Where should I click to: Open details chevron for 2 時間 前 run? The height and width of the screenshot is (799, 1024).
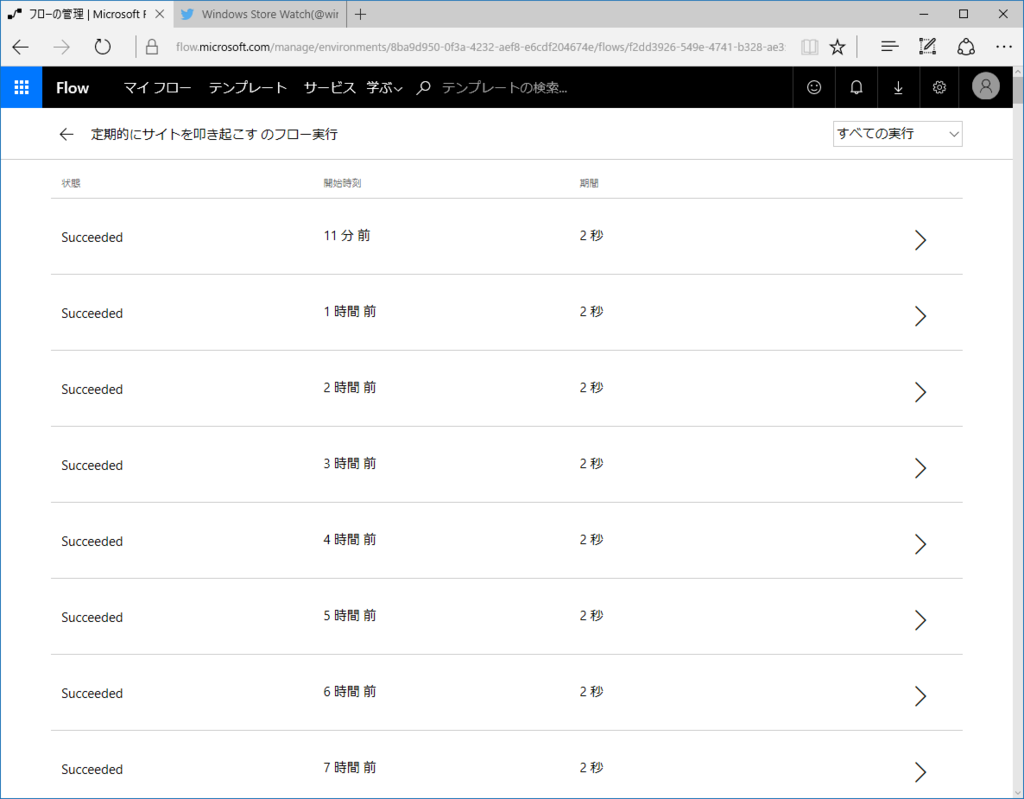coord(920,392)
